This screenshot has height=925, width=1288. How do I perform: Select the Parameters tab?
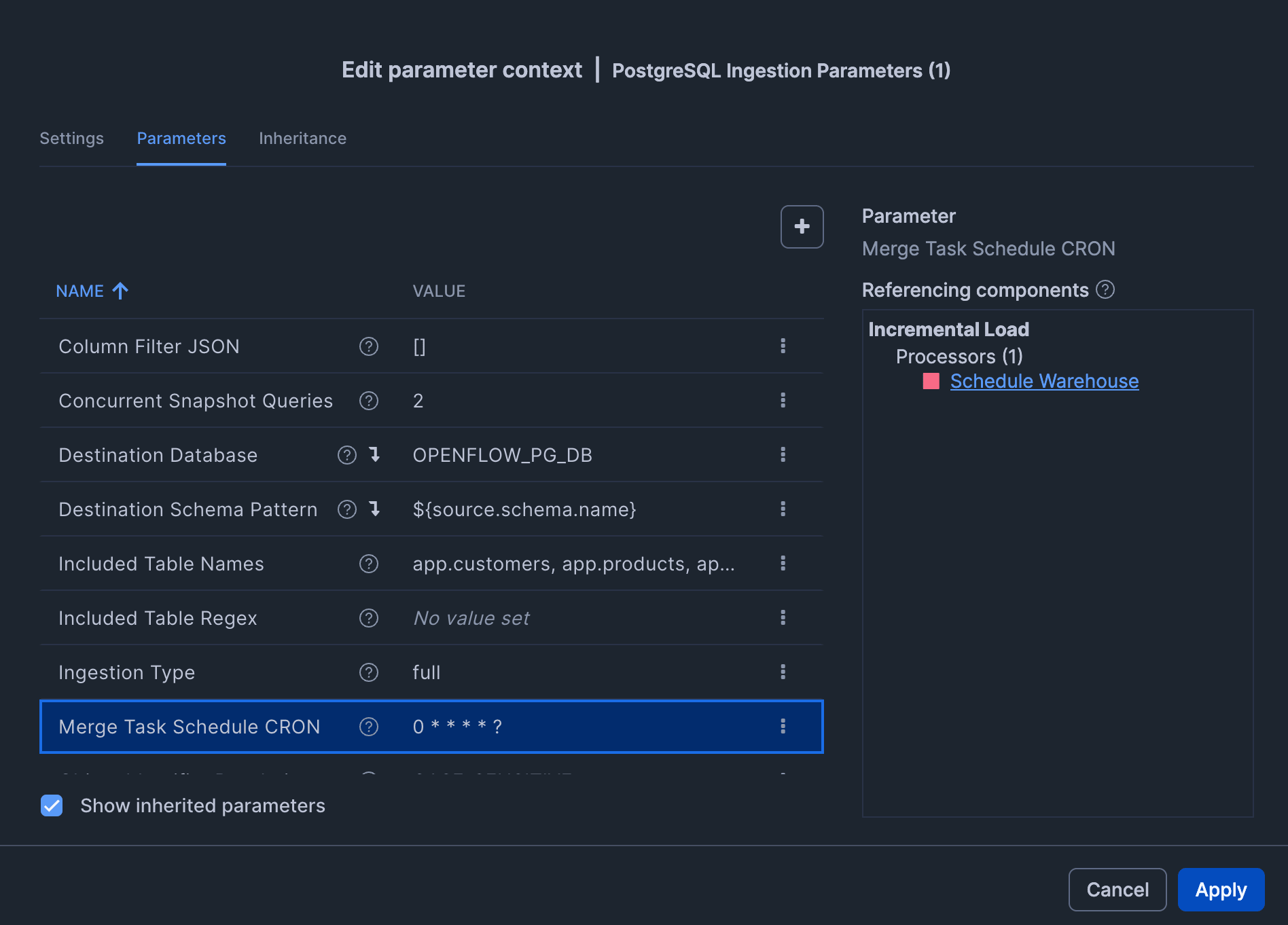tap(181, 139)
